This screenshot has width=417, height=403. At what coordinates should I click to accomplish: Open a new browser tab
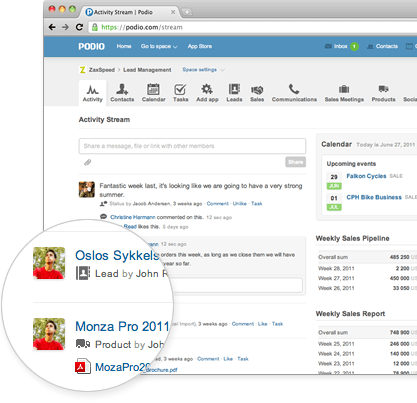pos(187,12)
